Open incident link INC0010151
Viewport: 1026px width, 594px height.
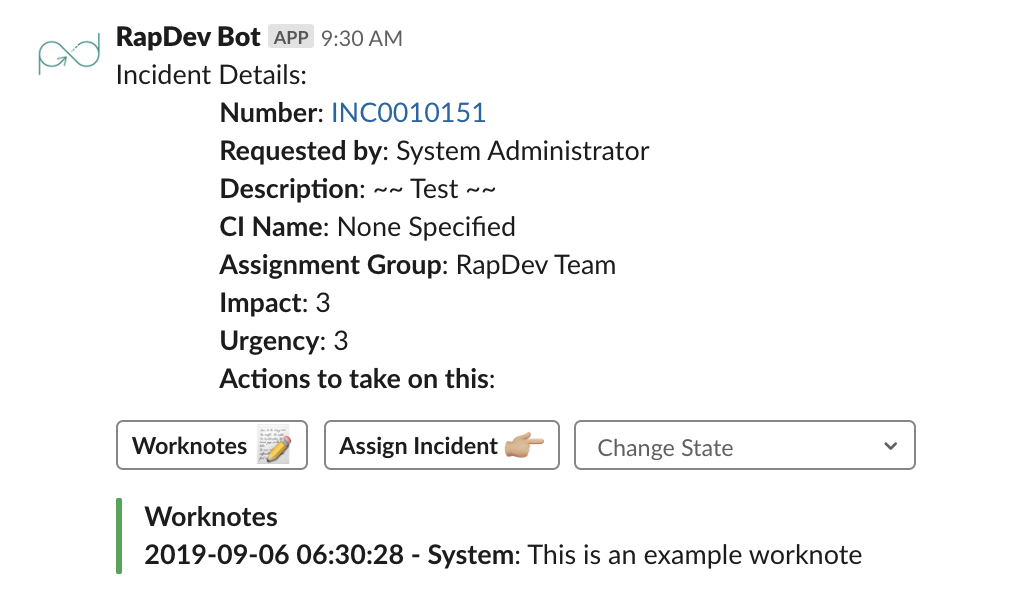(x=408, y=113)
